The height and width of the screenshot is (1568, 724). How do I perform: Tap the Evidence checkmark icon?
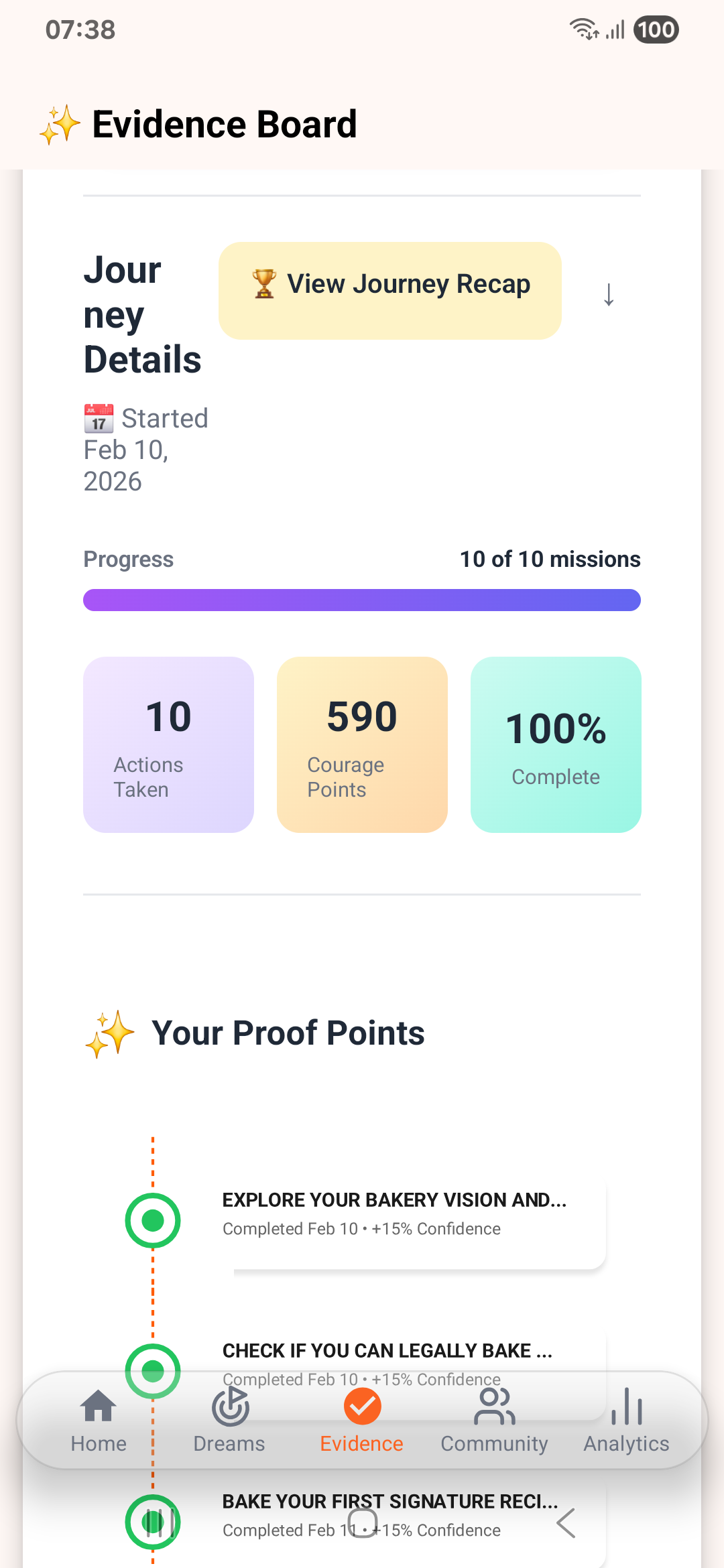[362, 1406]
